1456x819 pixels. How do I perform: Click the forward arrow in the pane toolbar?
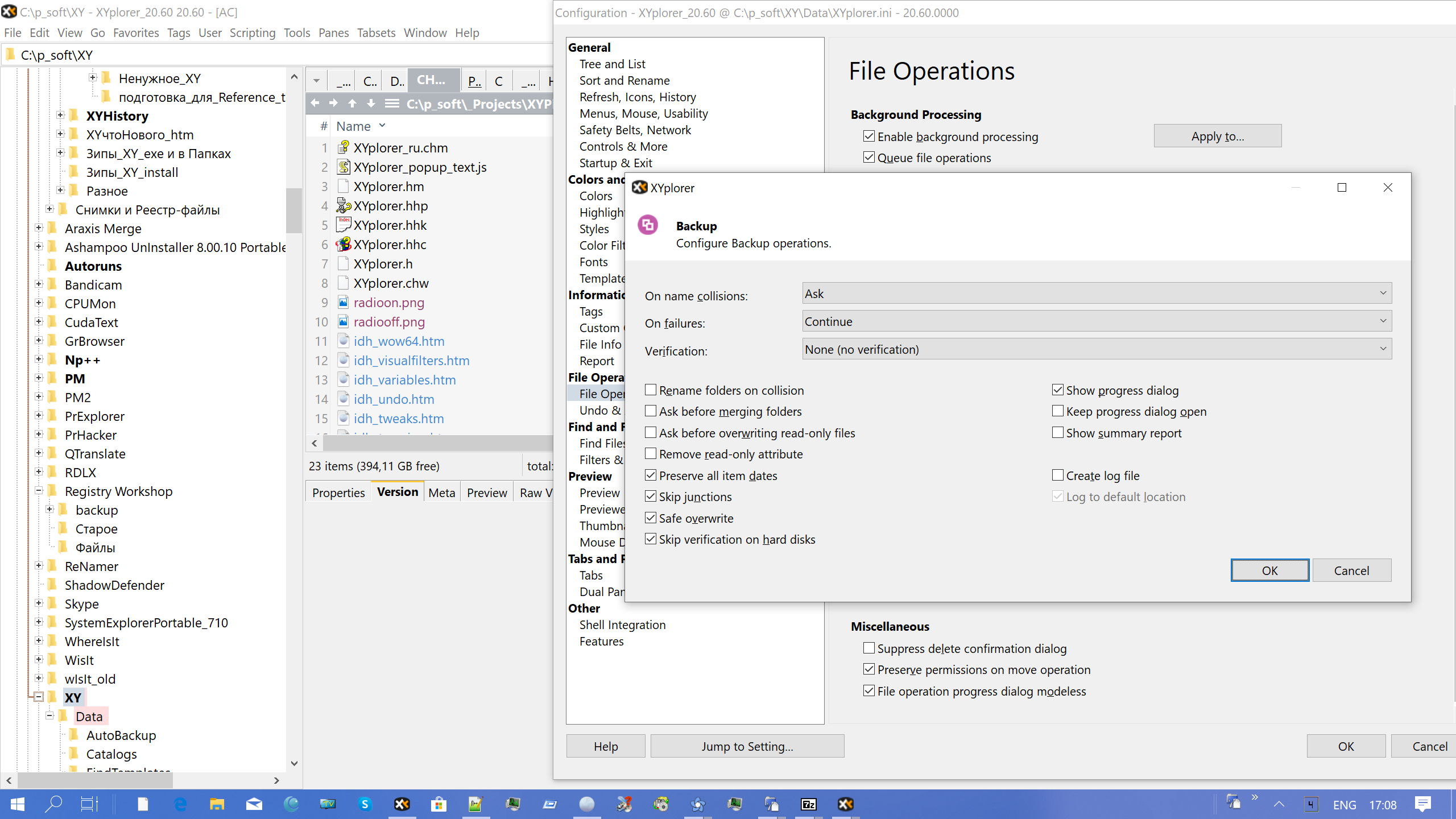pyautogui.click(x=334, y=104)
